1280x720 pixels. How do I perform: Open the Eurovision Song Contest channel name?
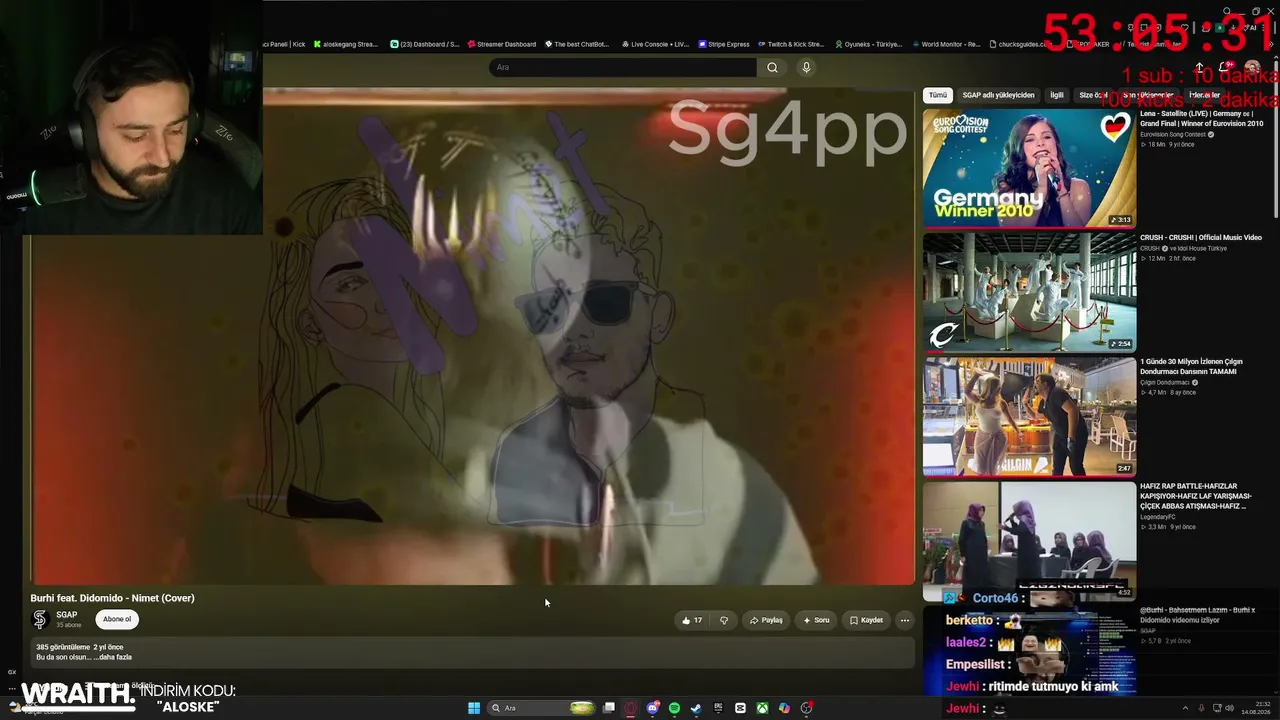tap(1174, 135)
